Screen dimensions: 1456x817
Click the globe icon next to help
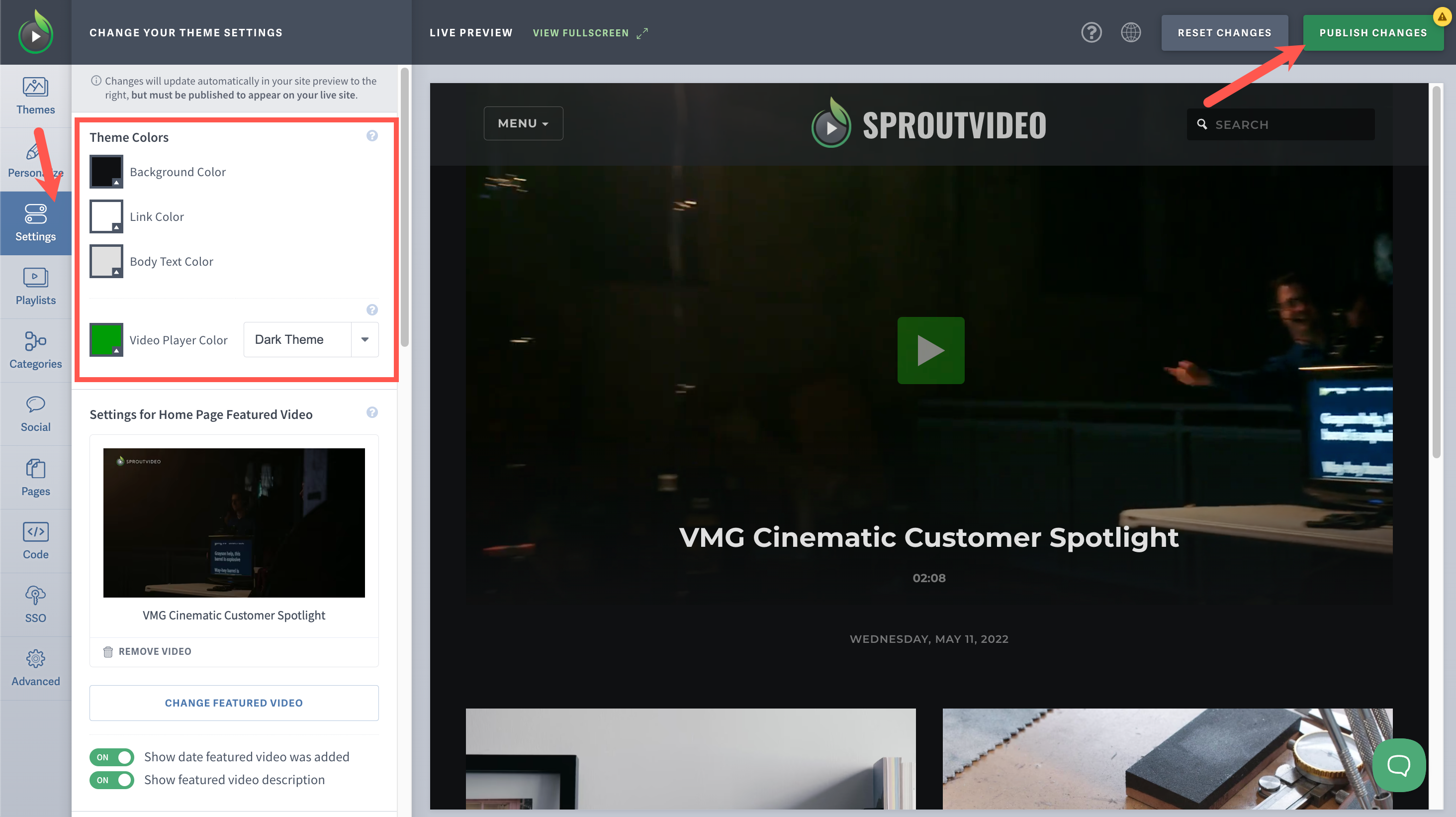click(x=1131, y=32)
